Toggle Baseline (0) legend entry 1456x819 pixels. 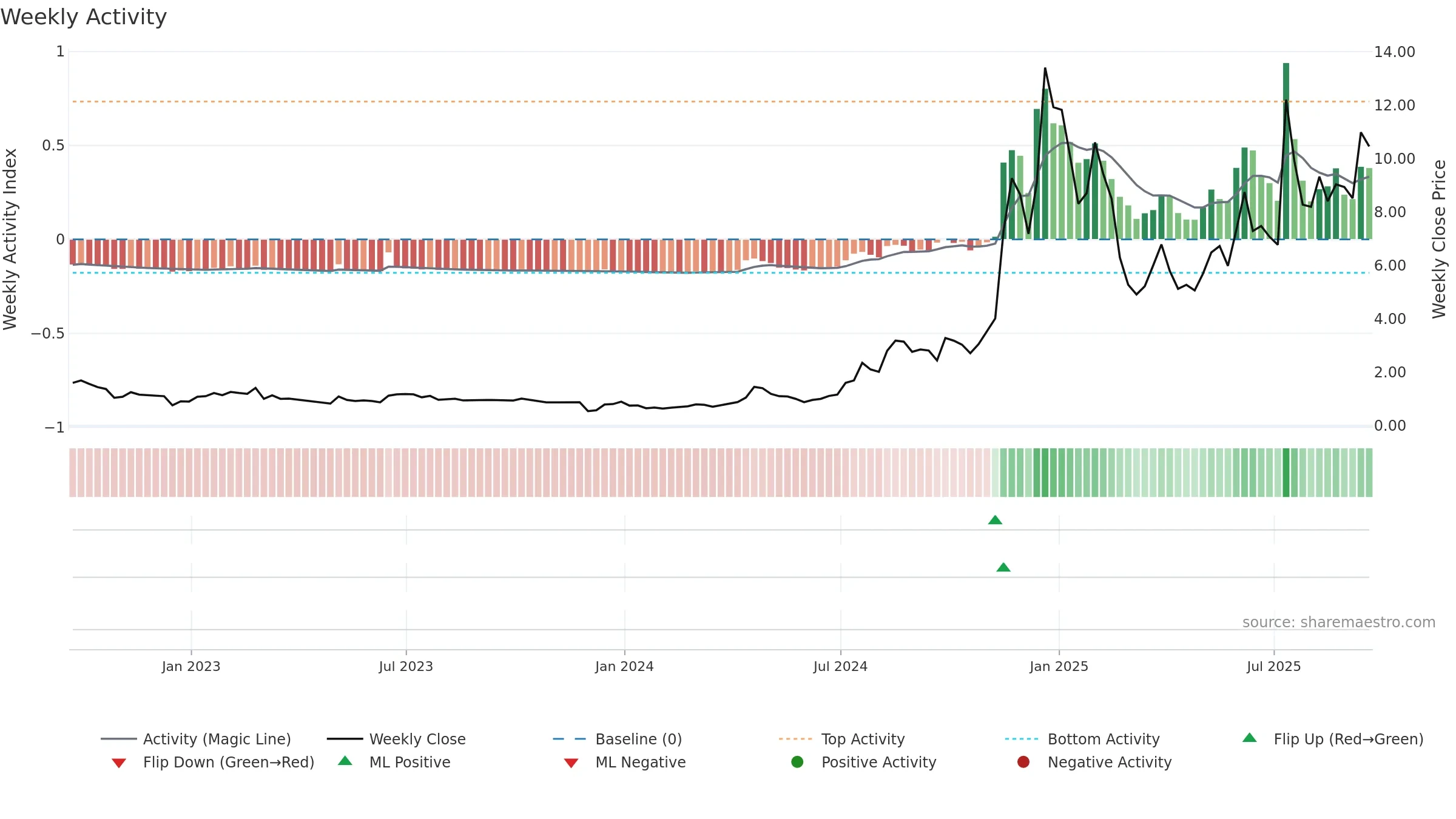click(x=618, y=739)
